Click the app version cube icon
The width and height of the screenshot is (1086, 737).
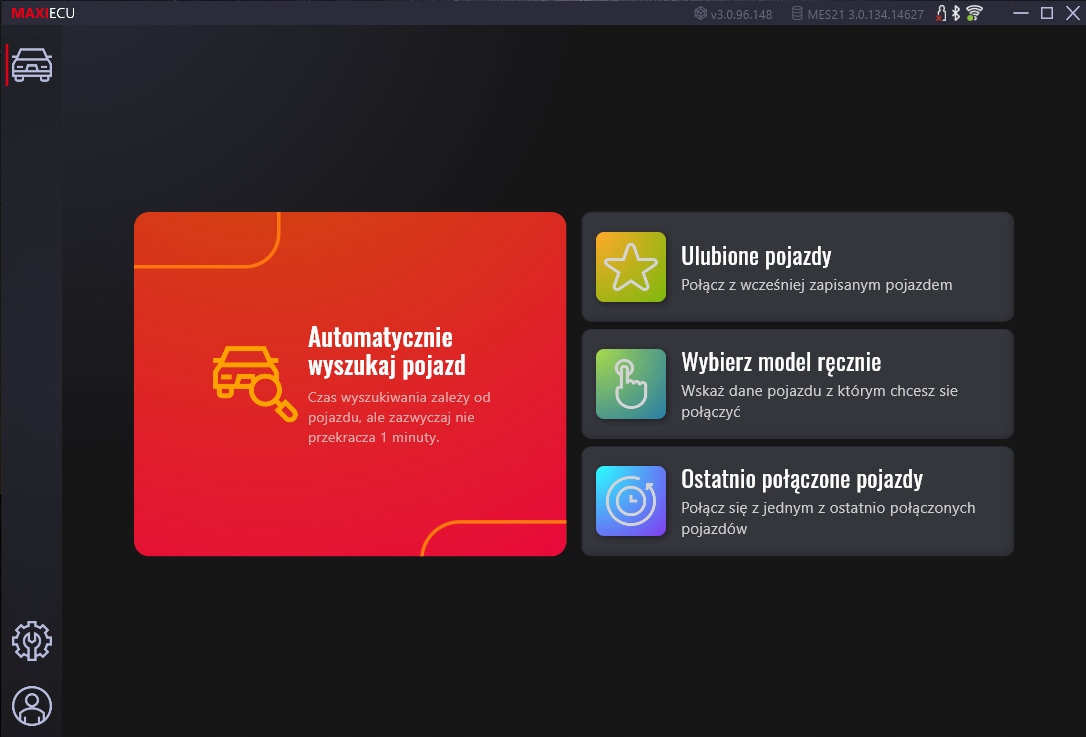[x=701, y=13]
